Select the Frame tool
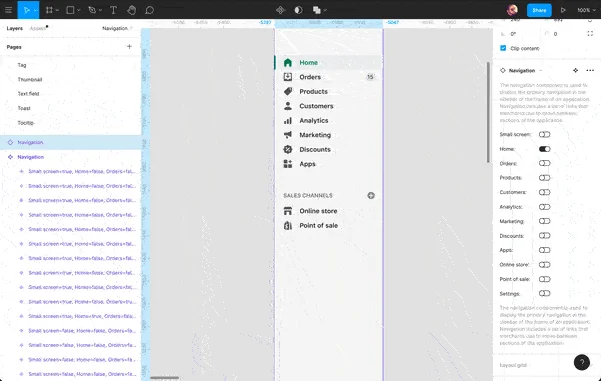 (49, 10)
